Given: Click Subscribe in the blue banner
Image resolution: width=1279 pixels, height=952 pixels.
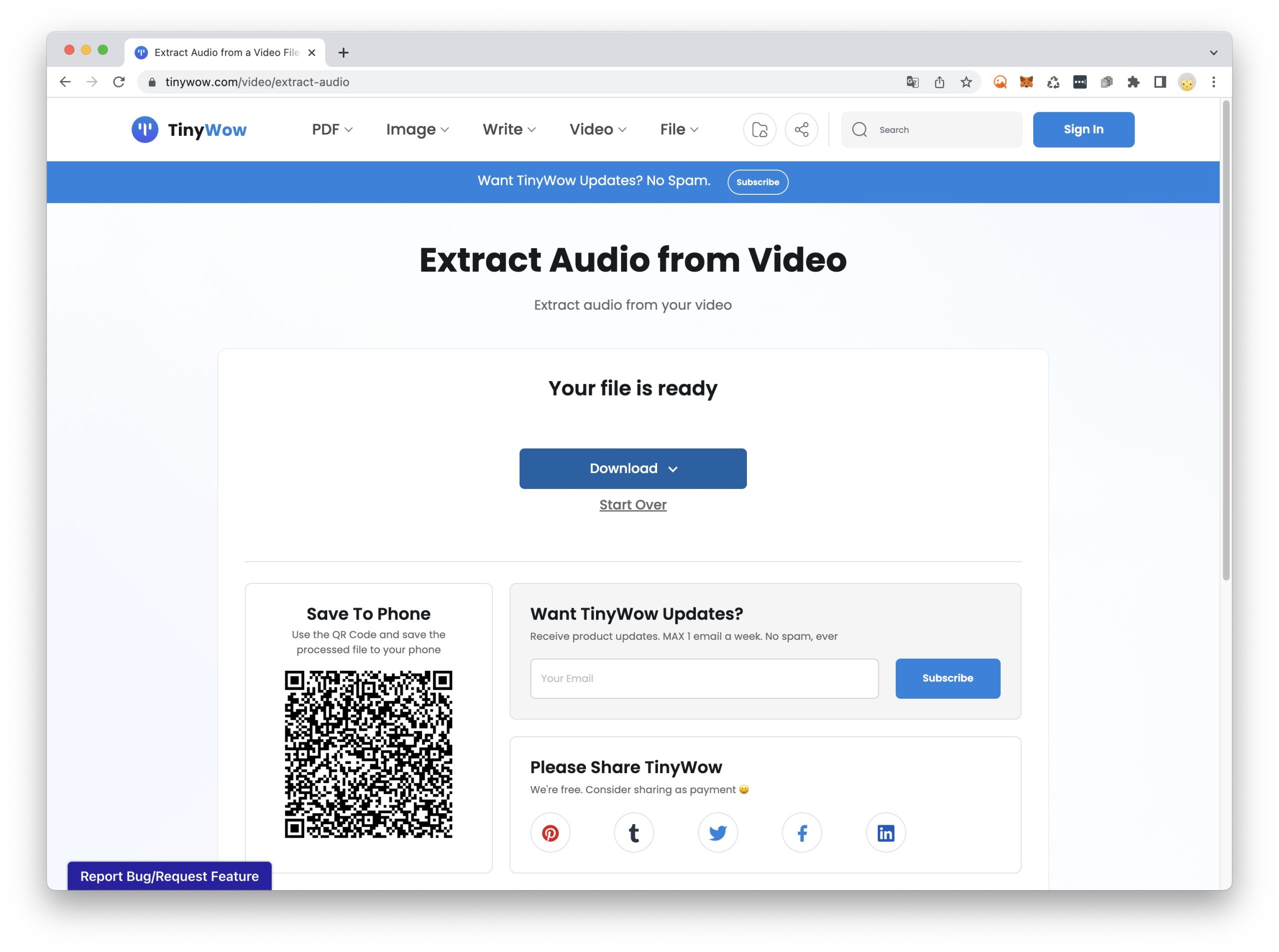Looking at the screenshot, I should (757, 182).
